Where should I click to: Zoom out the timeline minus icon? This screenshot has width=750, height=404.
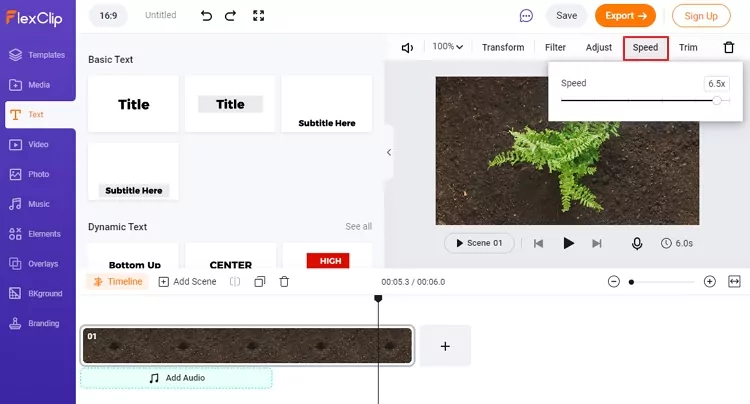[x=614, y=282]
